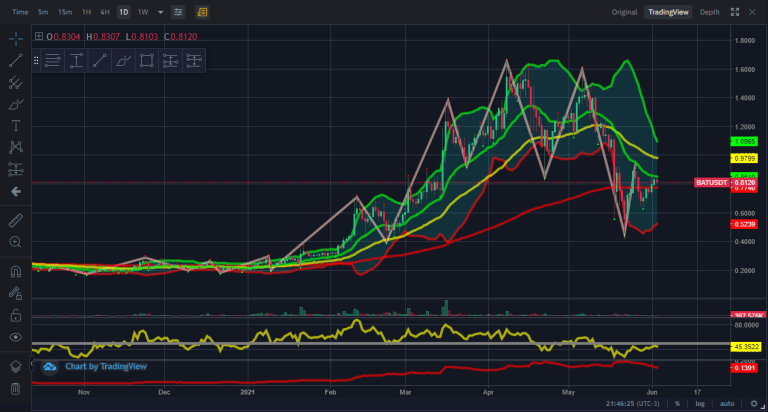Enter fullscreen chart mode
The width and height of the screenshot is (768, 412).
click(735, 12)
